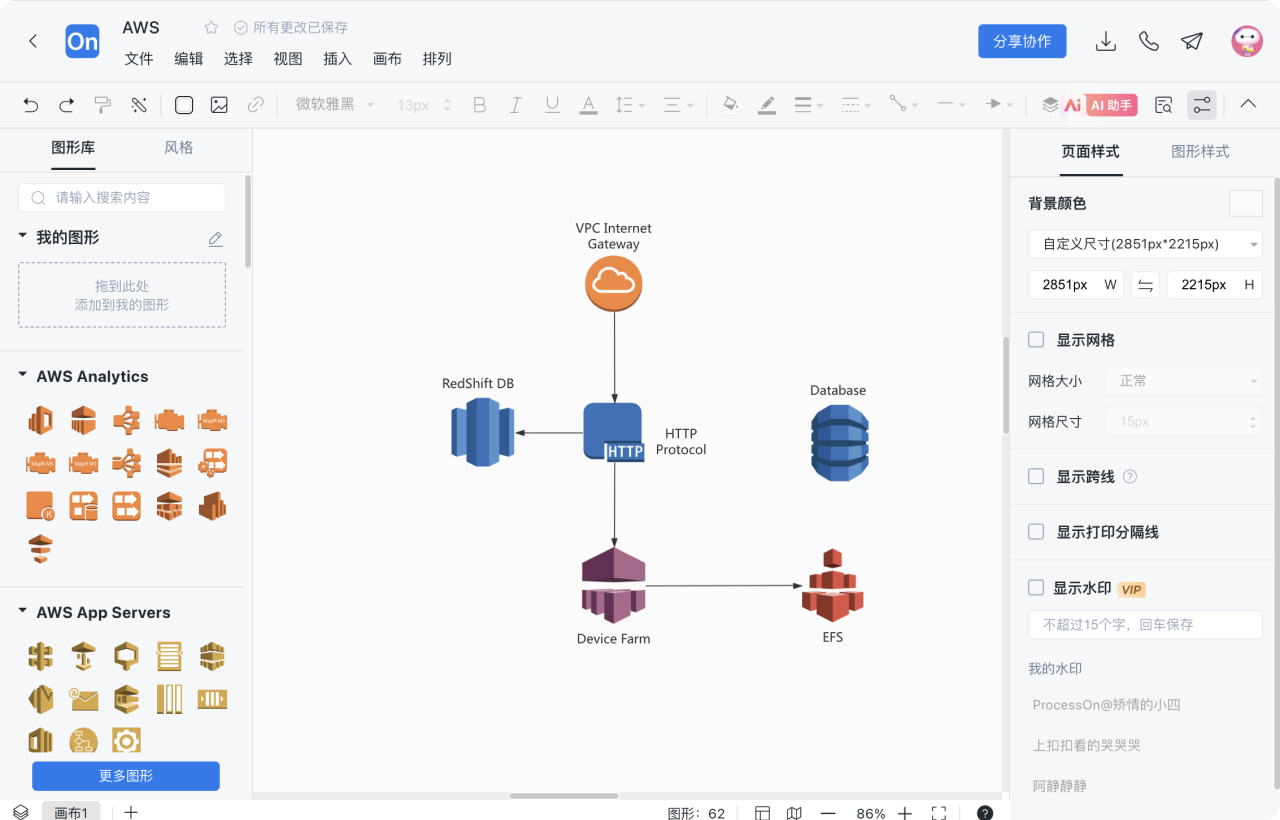This screenshot has height=820, width=1280.
Task: Open the 插入 menu
Action: tap(338, 59)
